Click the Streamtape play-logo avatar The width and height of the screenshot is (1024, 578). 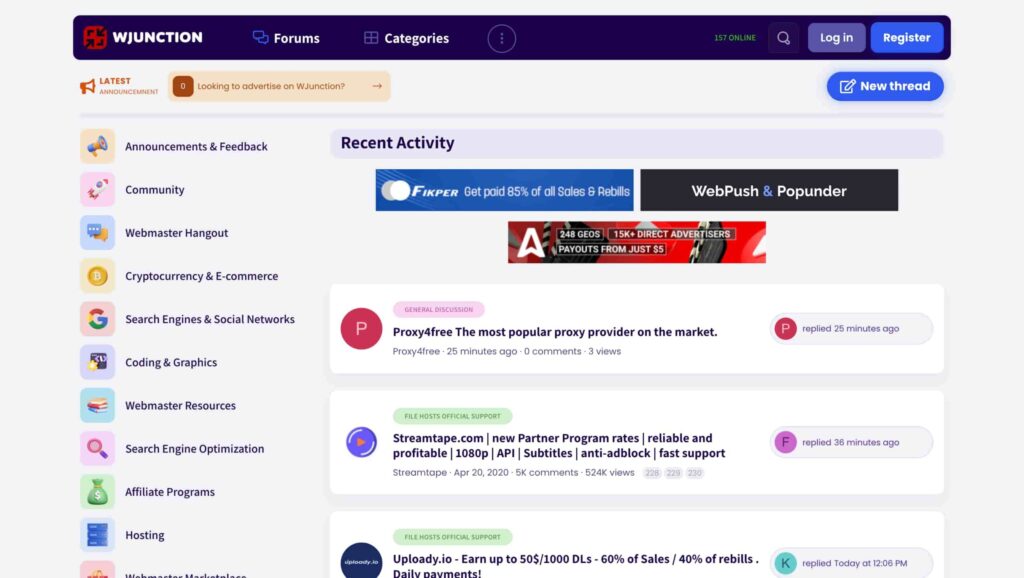(361, 442)
